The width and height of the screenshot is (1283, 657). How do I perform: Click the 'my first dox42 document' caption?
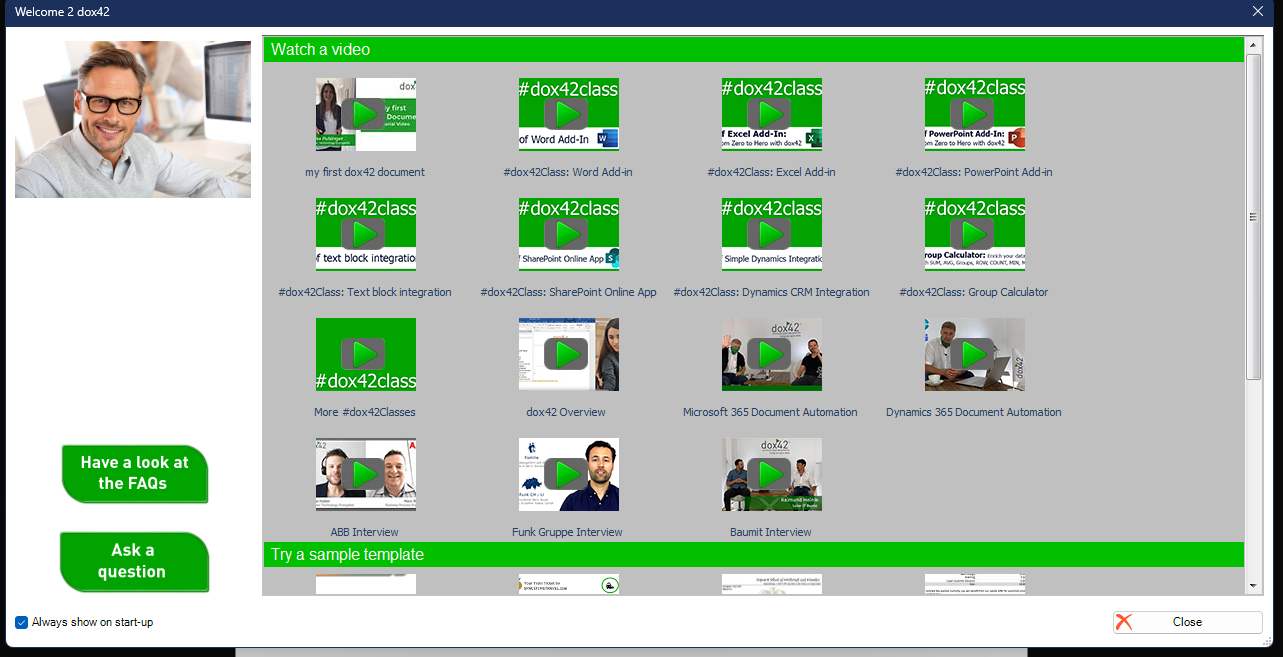click(x=365, y=172)
